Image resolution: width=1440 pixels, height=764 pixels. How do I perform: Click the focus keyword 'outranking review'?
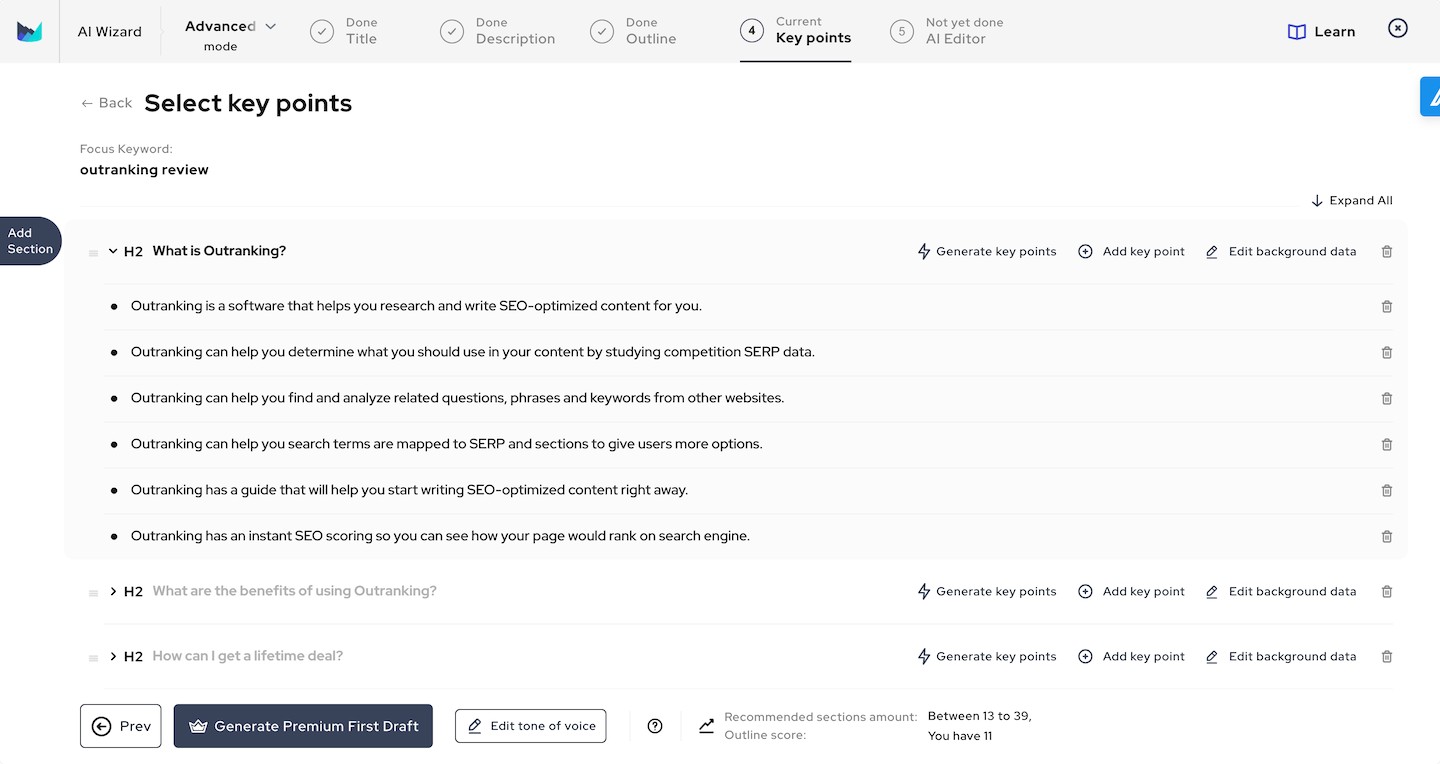click(144, 170)
